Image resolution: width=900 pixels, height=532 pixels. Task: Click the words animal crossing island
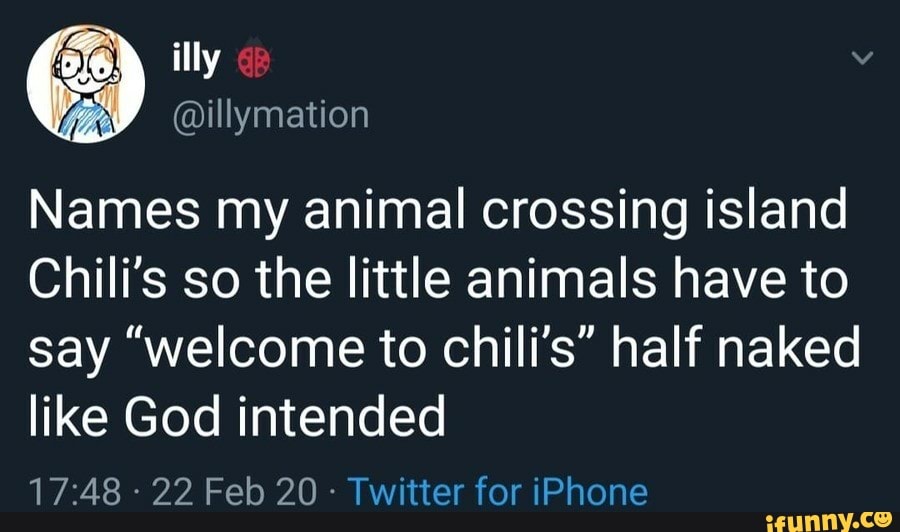(575, 211)
